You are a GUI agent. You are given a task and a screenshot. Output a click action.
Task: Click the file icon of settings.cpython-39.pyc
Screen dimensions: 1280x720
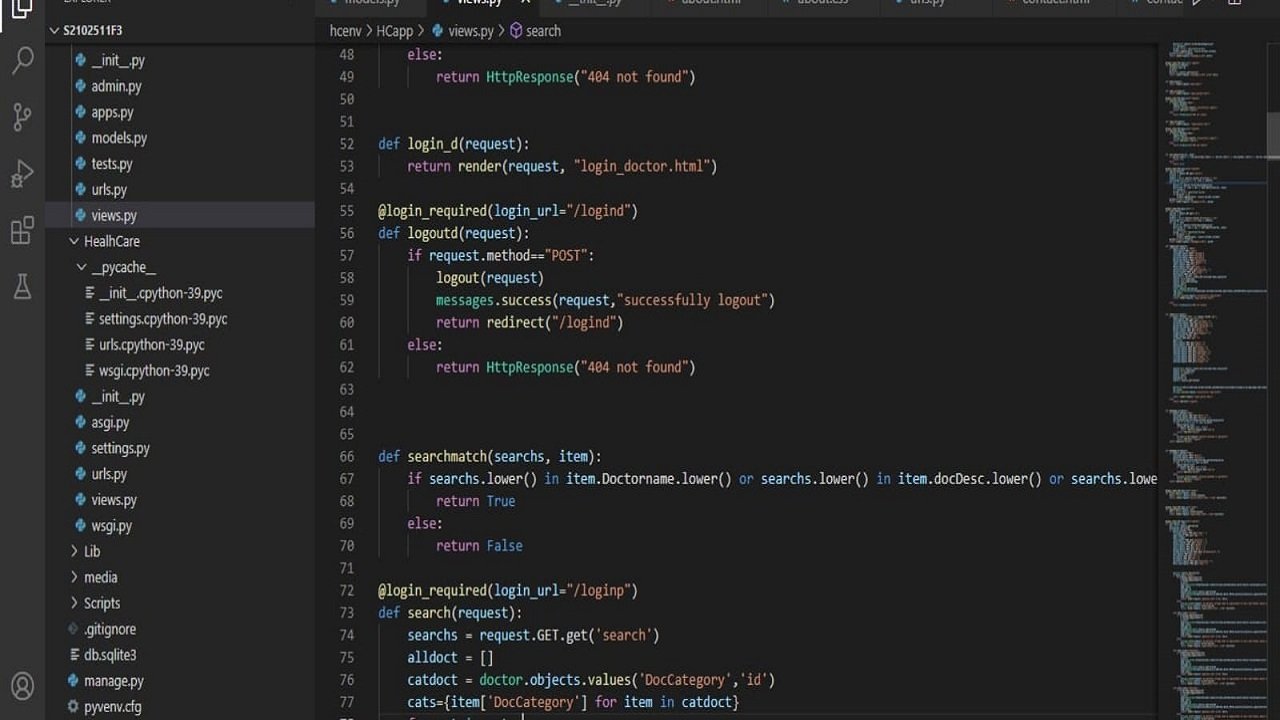coord(90,320)
